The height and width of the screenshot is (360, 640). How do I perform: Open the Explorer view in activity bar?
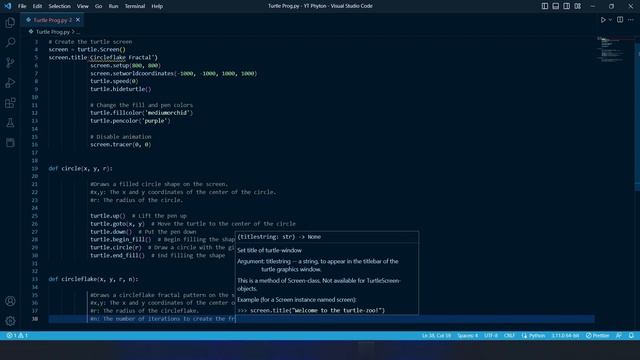point(10,22)
